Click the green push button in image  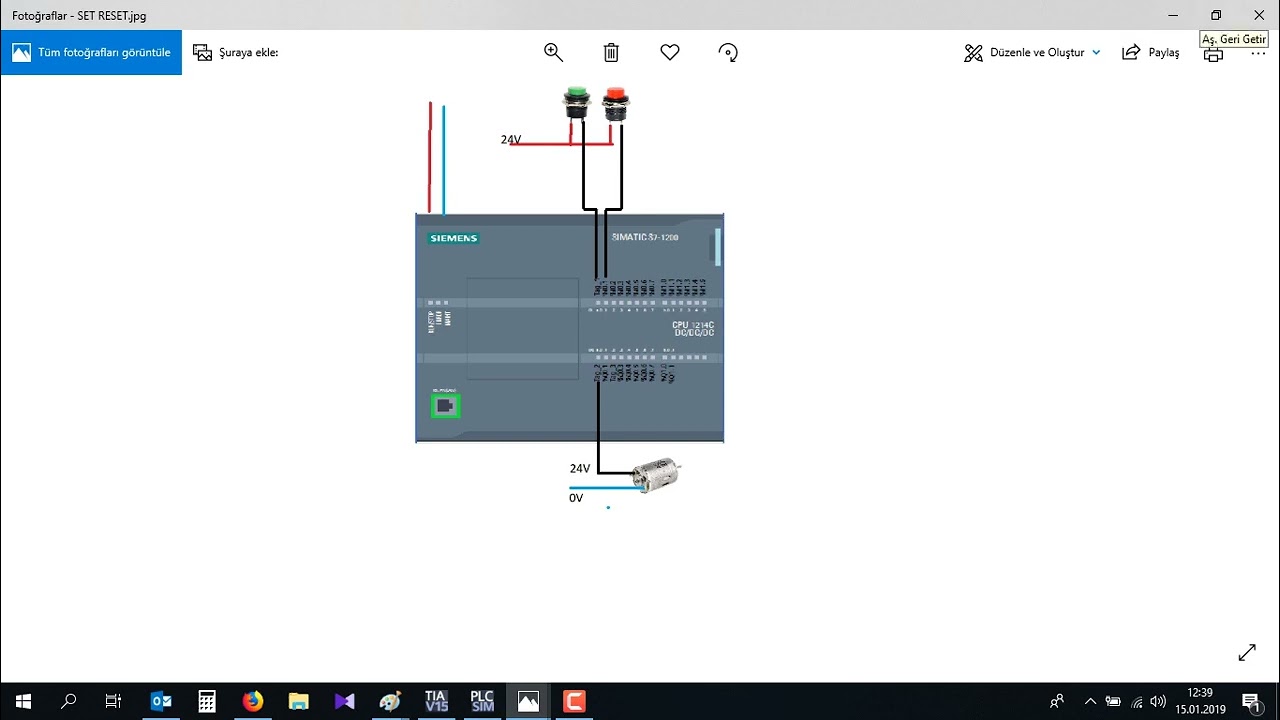[x=575, y=103]
